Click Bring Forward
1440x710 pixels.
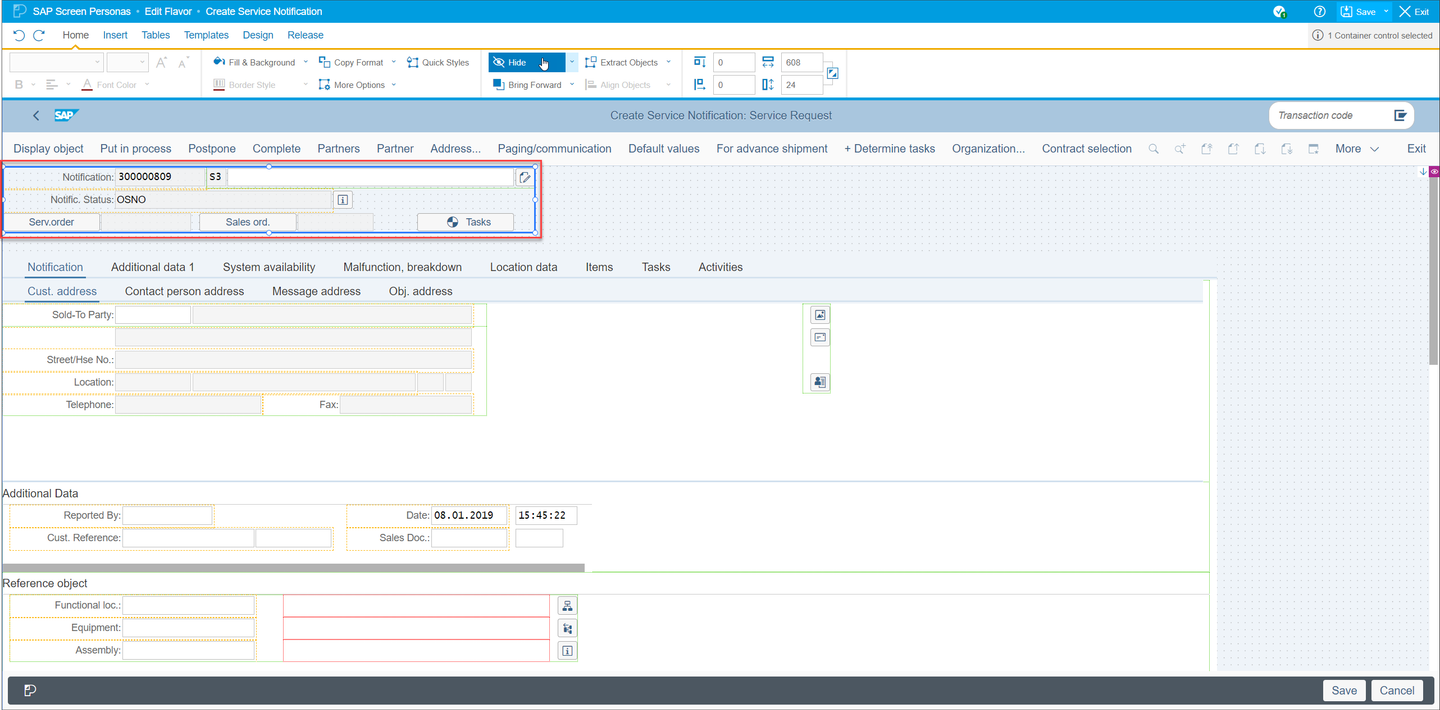click(527, 85)
